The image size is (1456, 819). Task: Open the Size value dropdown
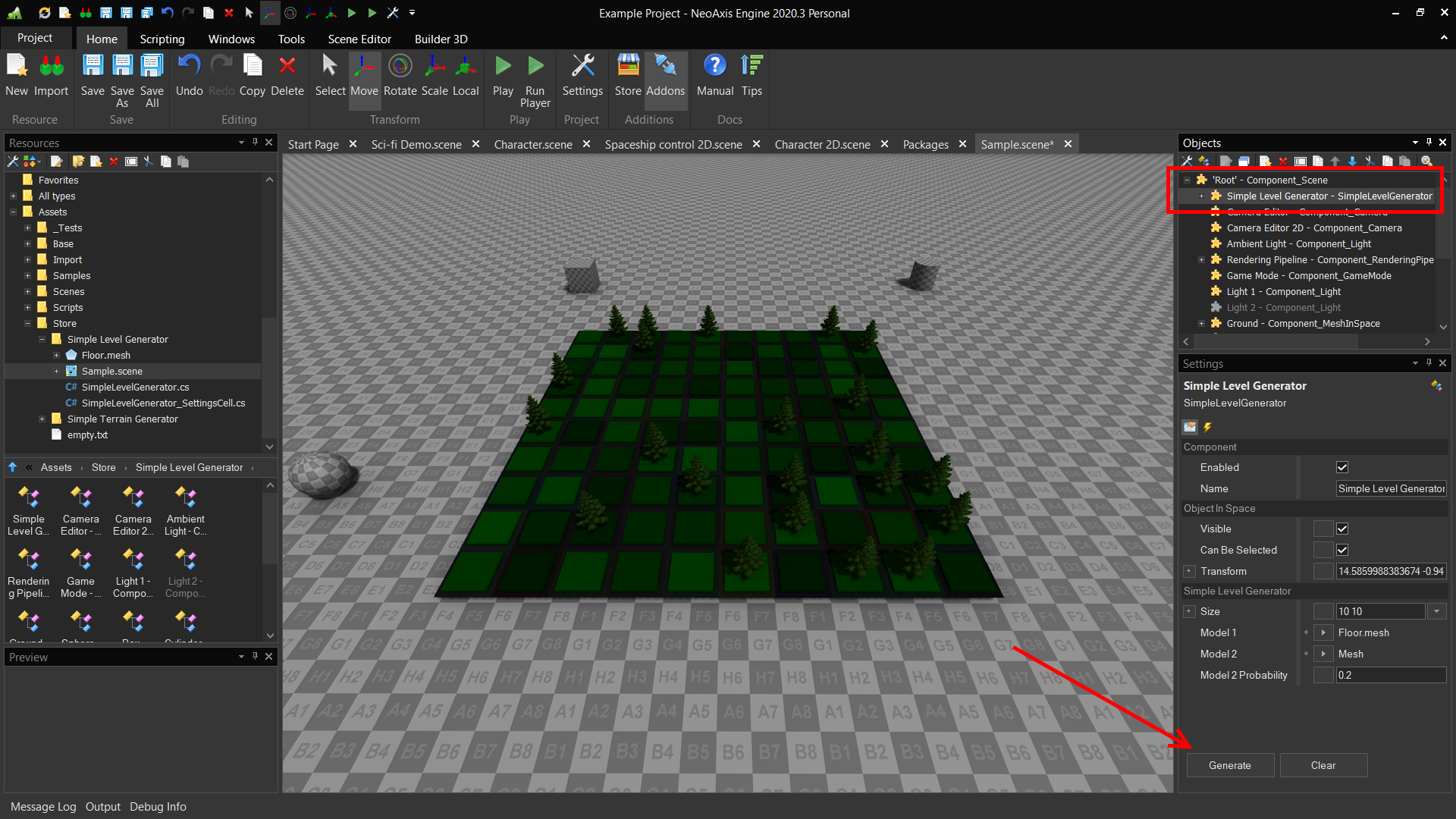[1437, 610]
